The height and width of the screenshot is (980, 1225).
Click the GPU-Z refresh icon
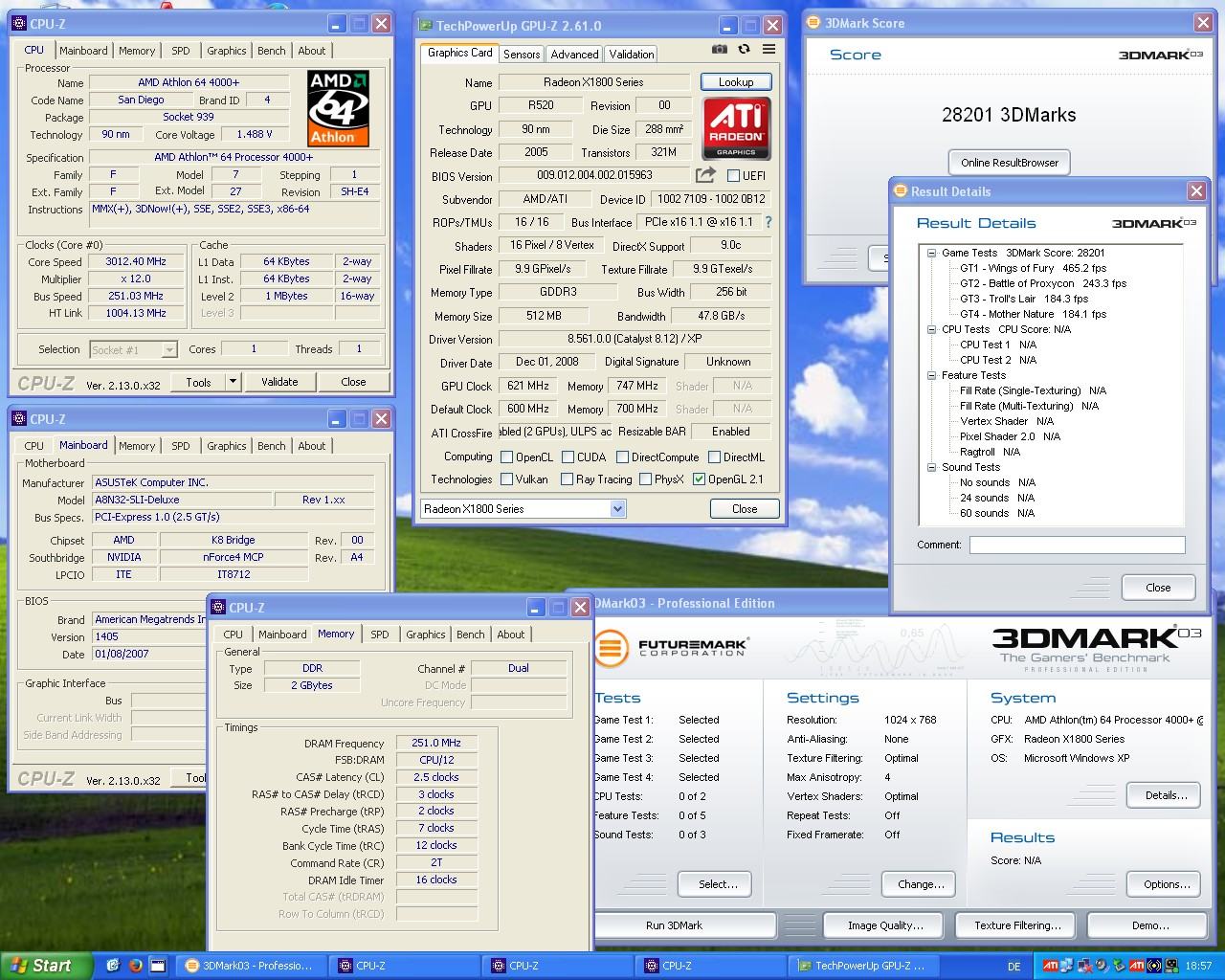click(x=745, y=50)
